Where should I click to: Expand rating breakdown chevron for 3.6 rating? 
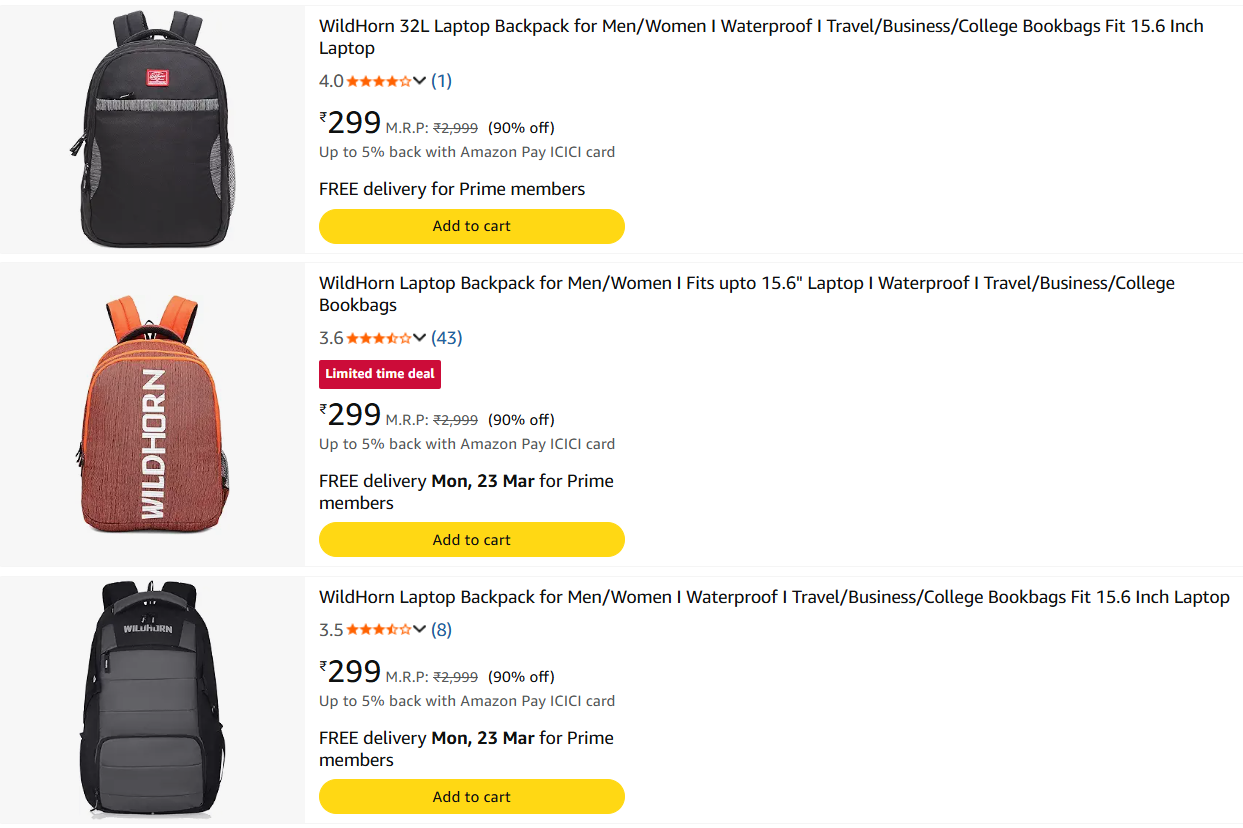click(420, 338)
